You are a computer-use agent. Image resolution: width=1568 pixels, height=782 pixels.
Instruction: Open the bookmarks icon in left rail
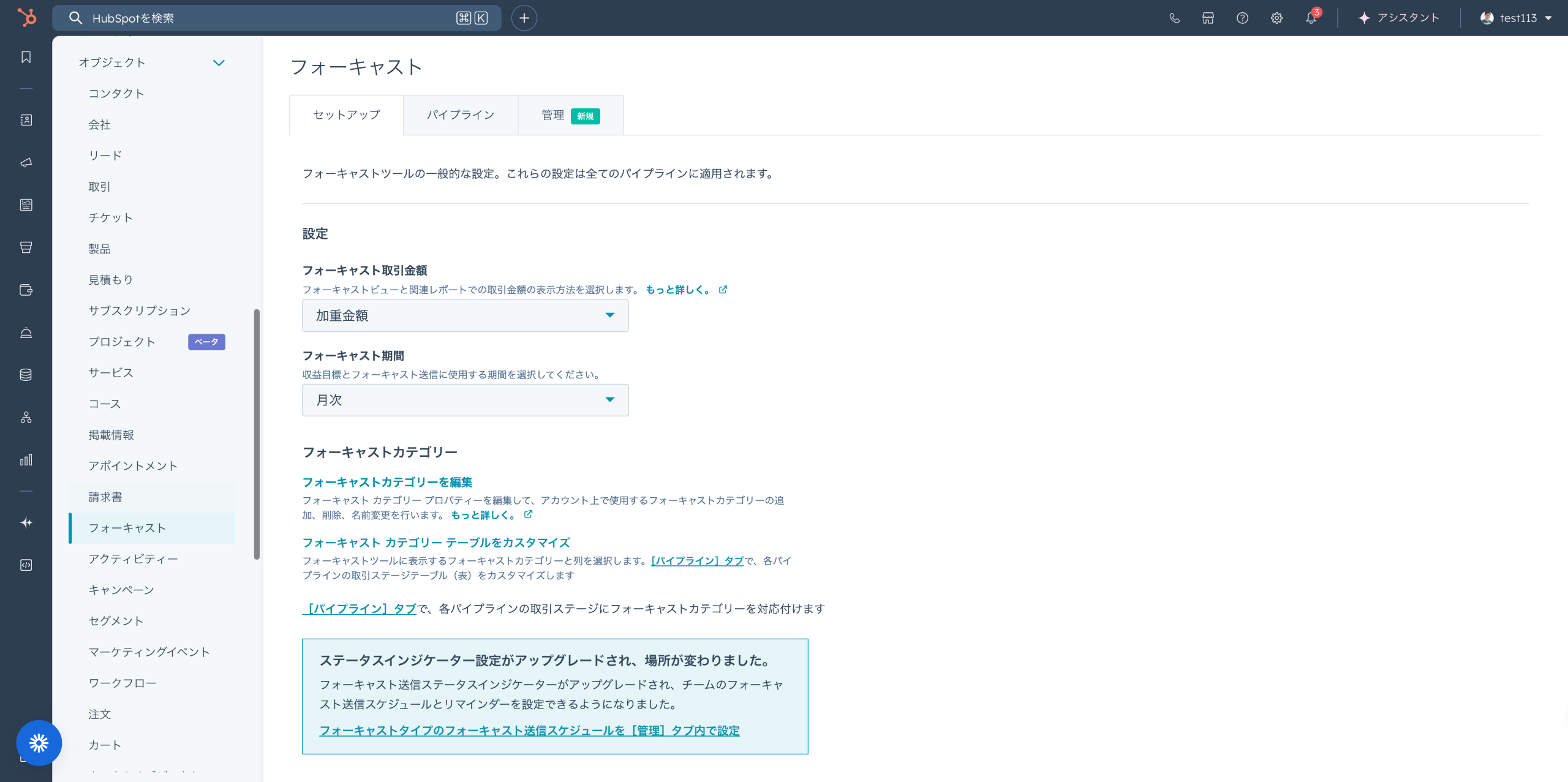[26, 57]
